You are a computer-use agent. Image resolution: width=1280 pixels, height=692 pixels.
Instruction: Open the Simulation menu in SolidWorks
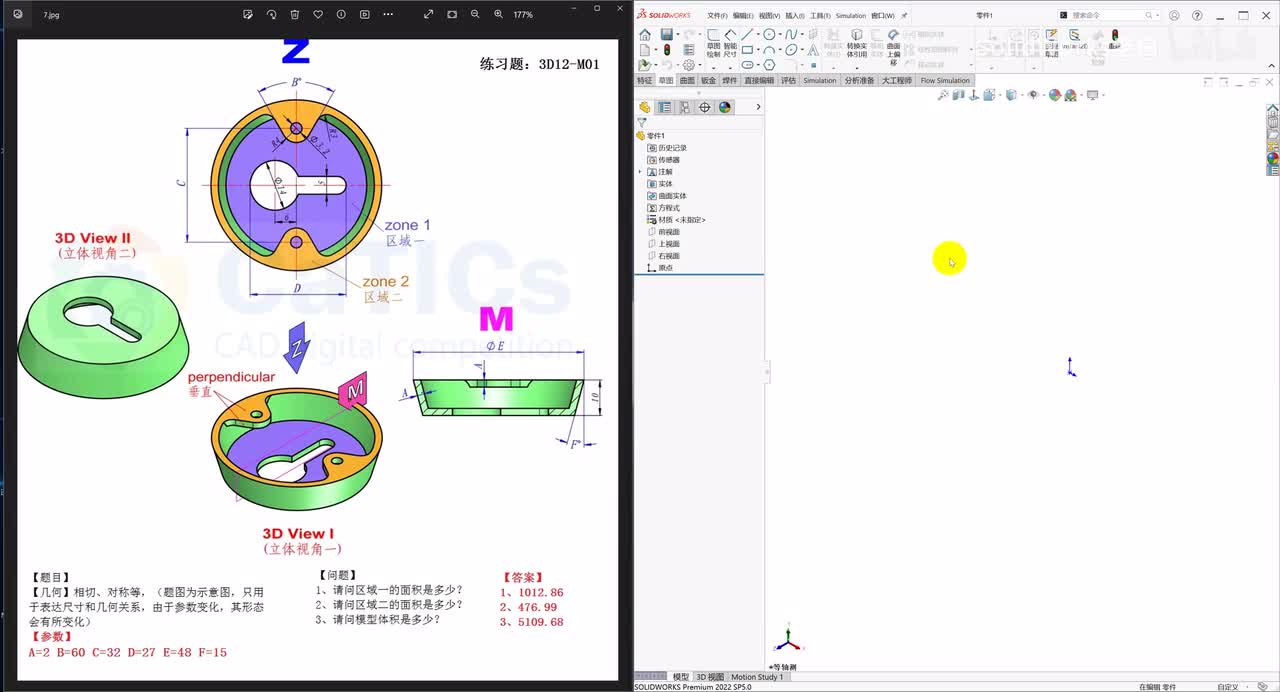pyautogui.click(x=851, y=16)
